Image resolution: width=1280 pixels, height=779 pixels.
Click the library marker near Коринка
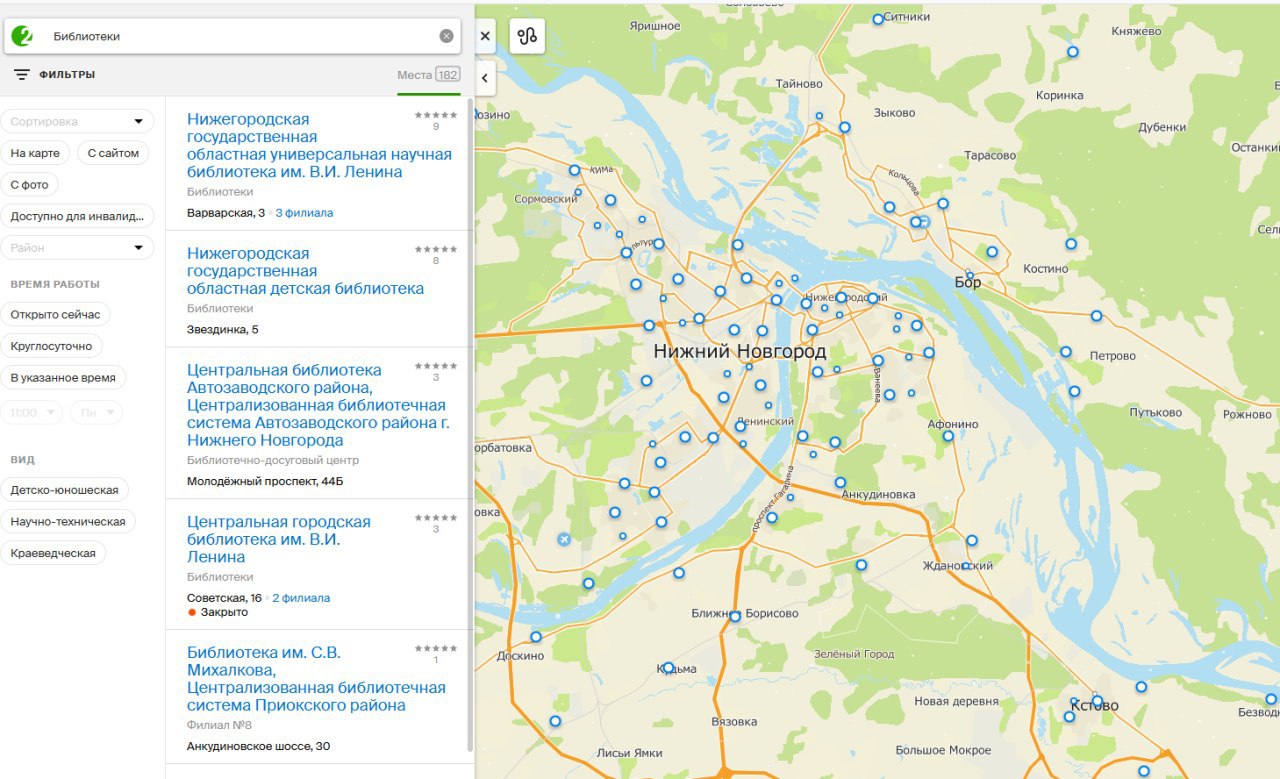click(x=1073, y=52)
